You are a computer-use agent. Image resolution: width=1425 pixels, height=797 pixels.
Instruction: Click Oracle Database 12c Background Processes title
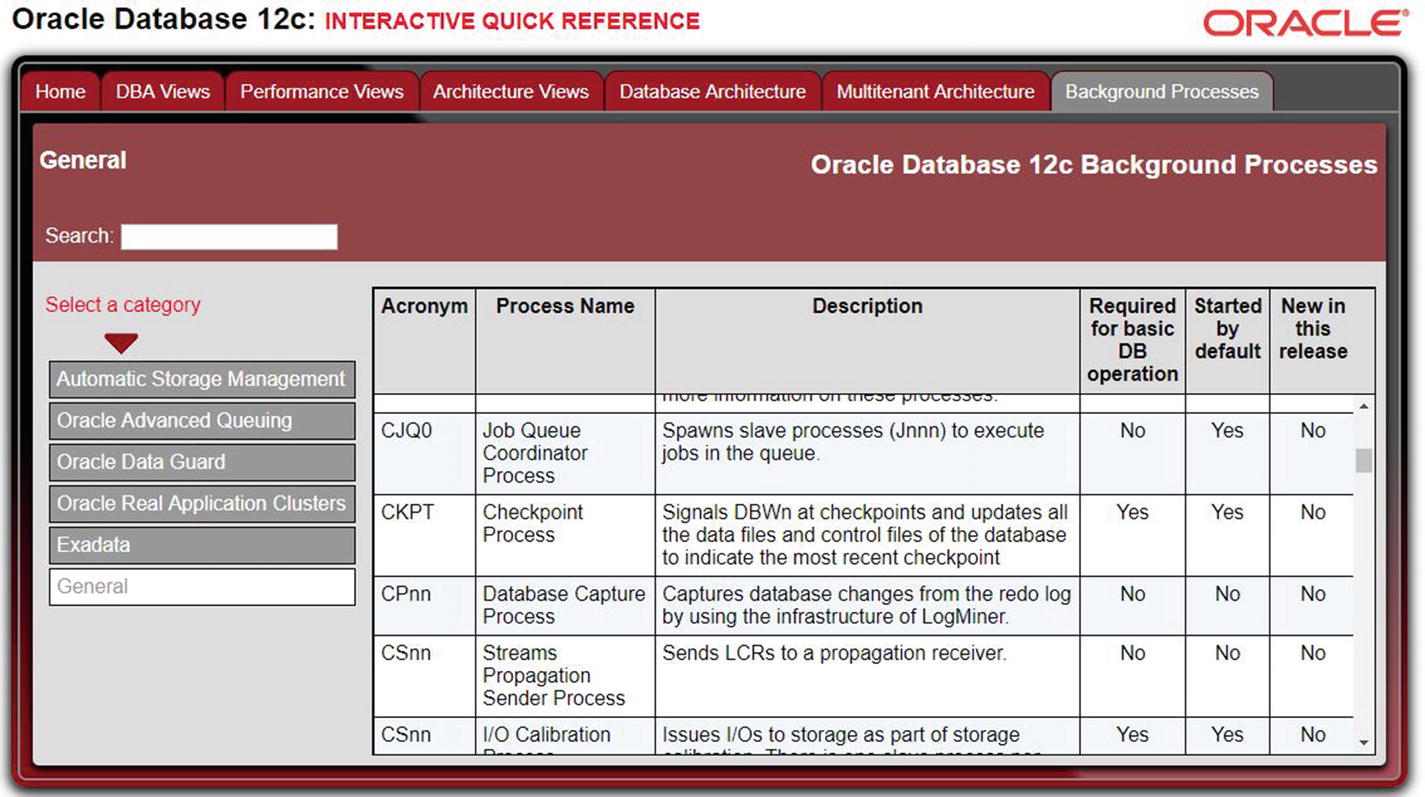[1094, 165]
